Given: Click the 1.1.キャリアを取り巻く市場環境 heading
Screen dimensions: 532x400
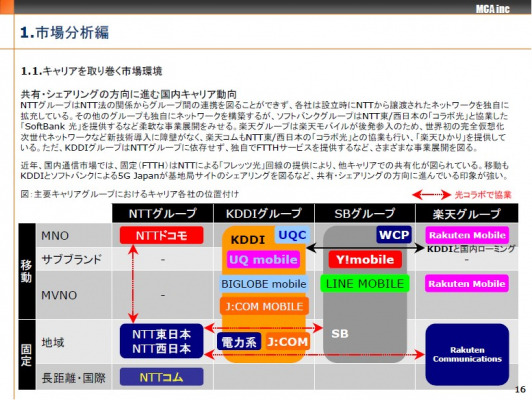Looking at the screenshot, I should point(91,71).
